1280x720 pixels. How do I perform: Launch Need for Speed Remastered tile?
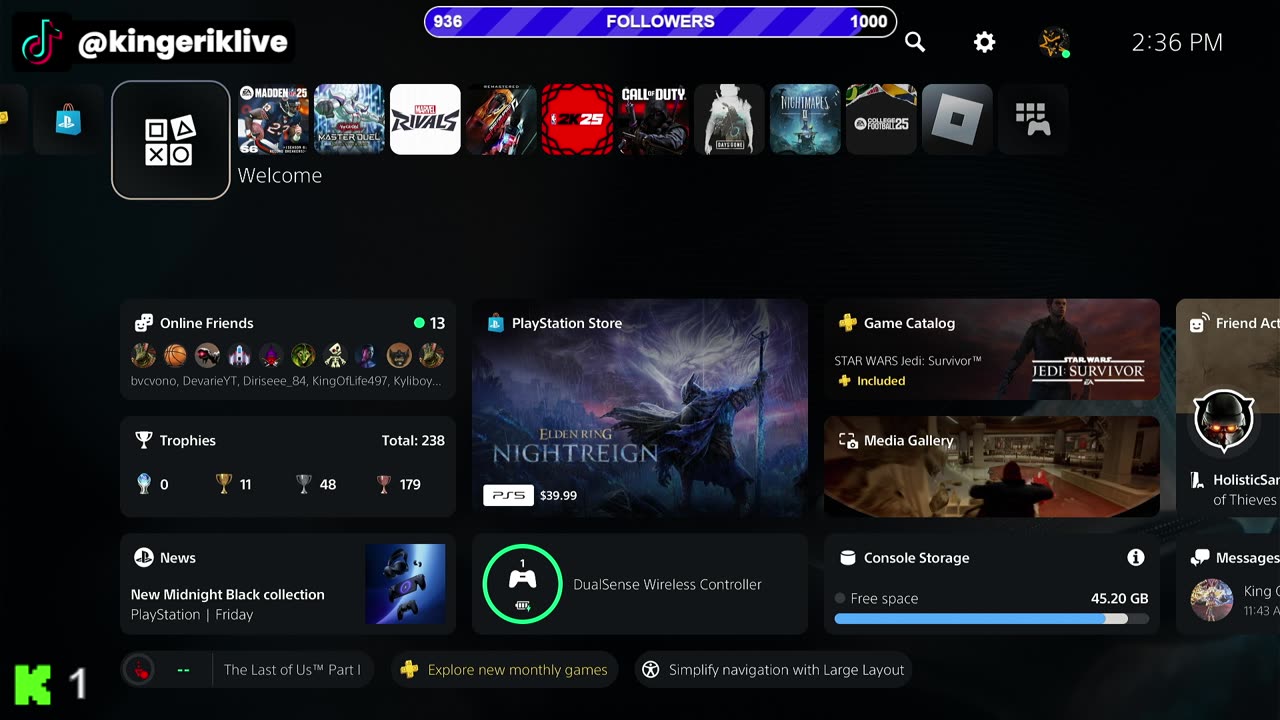coord(501,119)
